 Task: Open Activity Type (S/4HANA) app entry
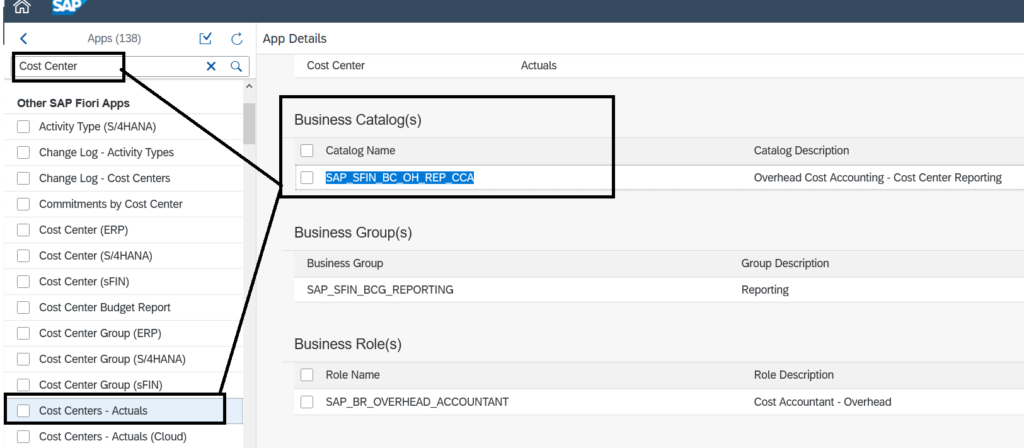click(x=97, y=127)
